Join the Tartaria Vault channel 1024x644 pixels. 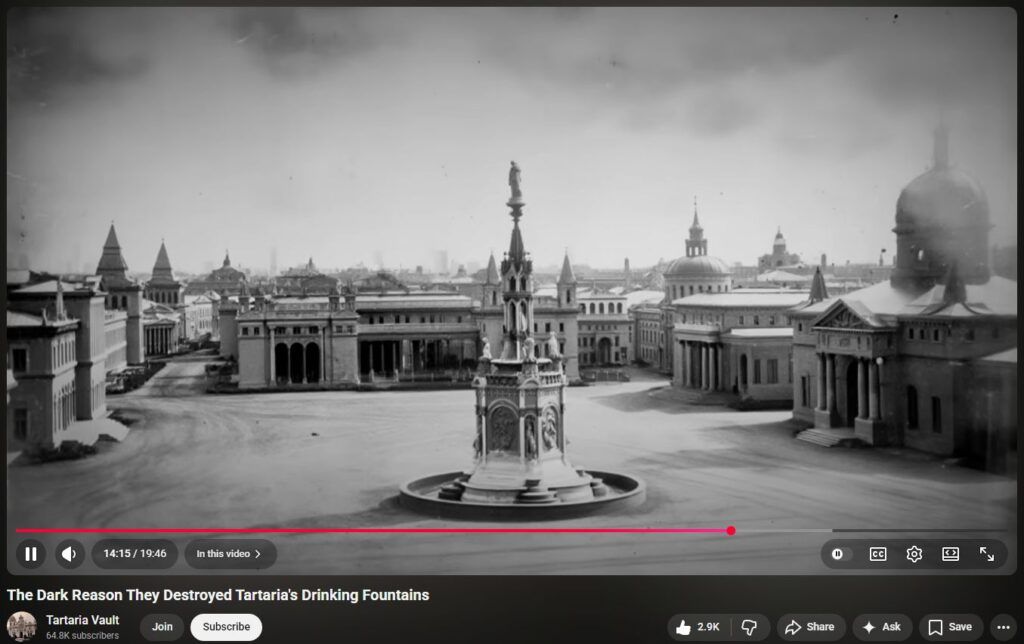[x=162, y=627]
